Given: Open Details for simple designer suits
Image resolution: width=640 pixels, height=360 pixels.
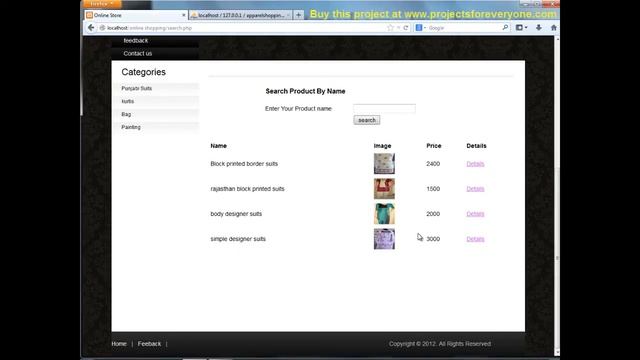Looking at the screenshot, I should (x=475, y=239).
